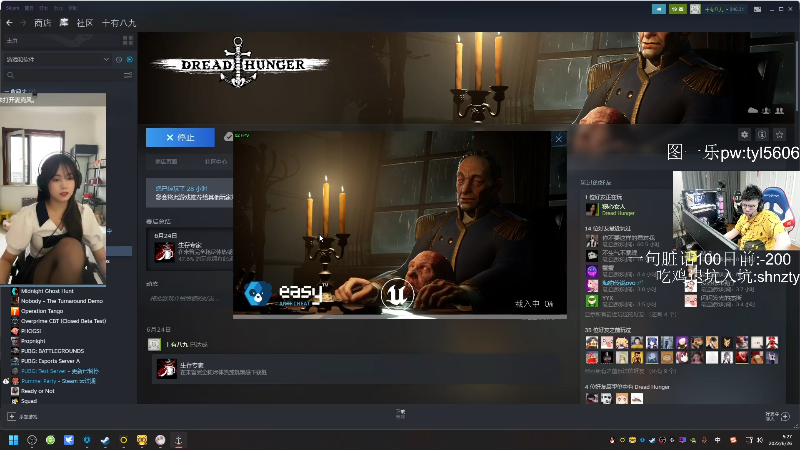Select Propnight in game list
Screen dimensions: 800x450
(33, 341)
